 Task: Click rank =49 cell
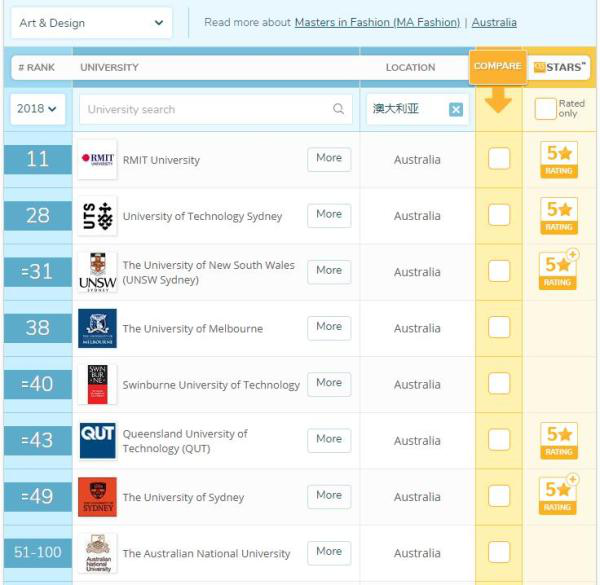pyautogui.click(x=38, y=497)
